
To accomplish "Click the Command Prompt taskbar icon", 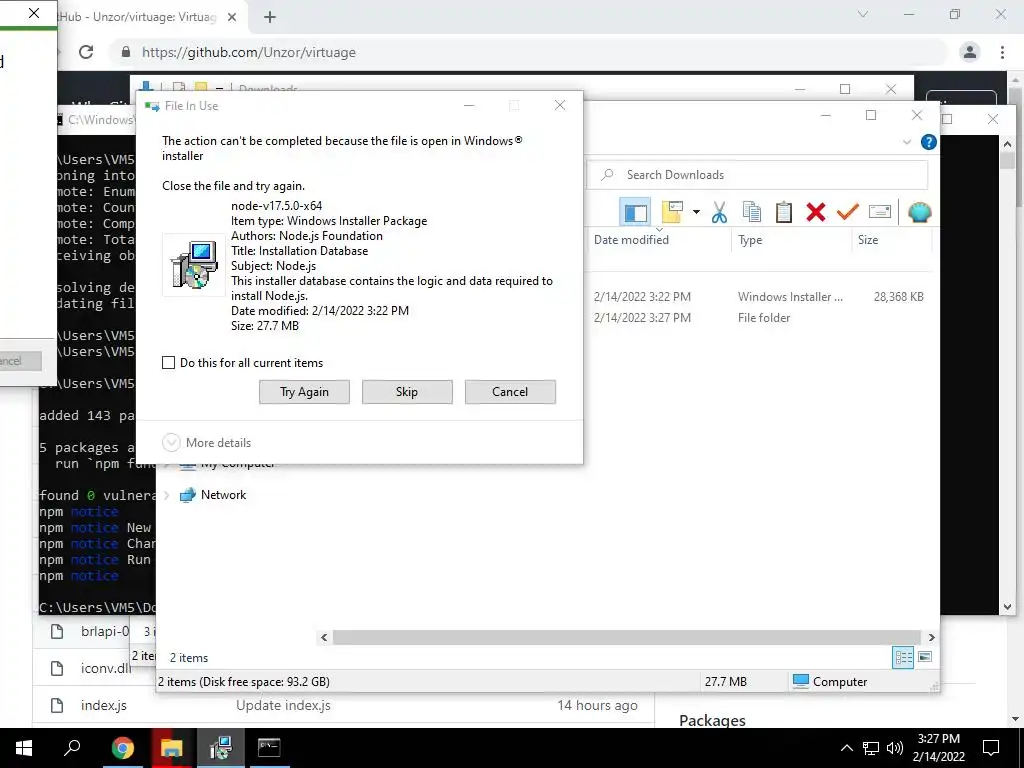I will tap(269, 748).
